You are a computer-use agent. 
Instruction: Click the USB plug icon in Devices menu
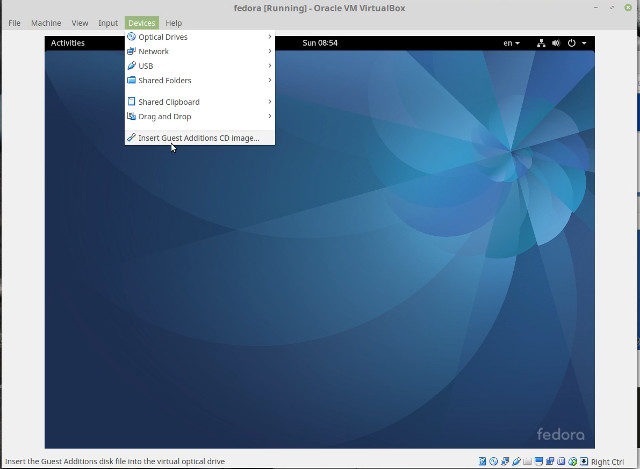coord(131,66)
